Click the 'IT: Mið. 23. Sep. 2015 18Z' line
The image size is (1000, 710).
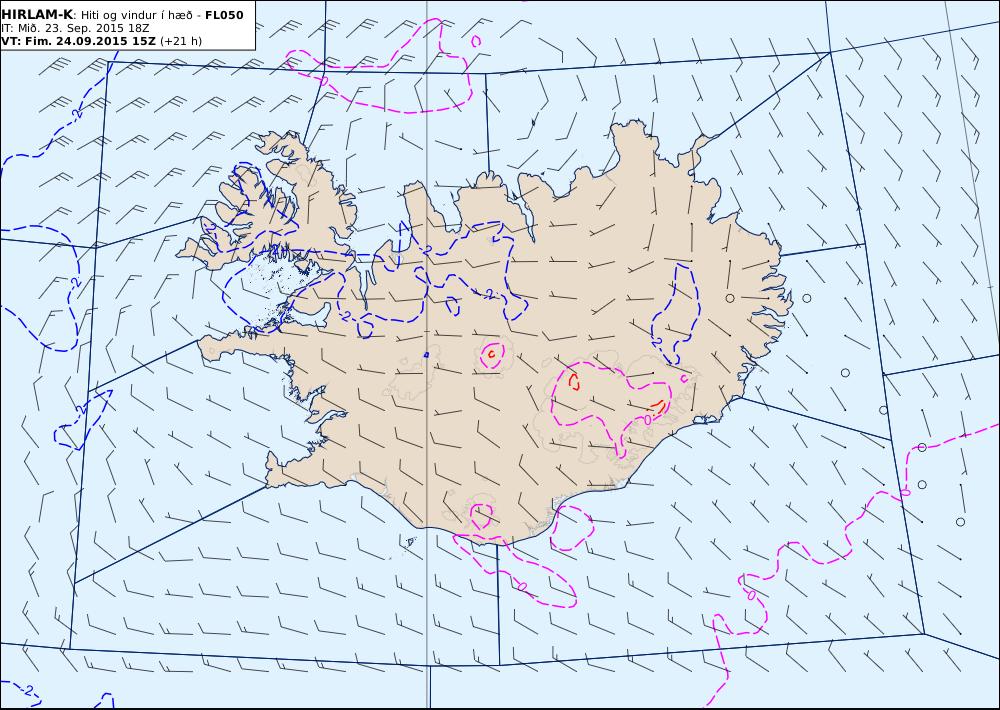coord(75,28)
